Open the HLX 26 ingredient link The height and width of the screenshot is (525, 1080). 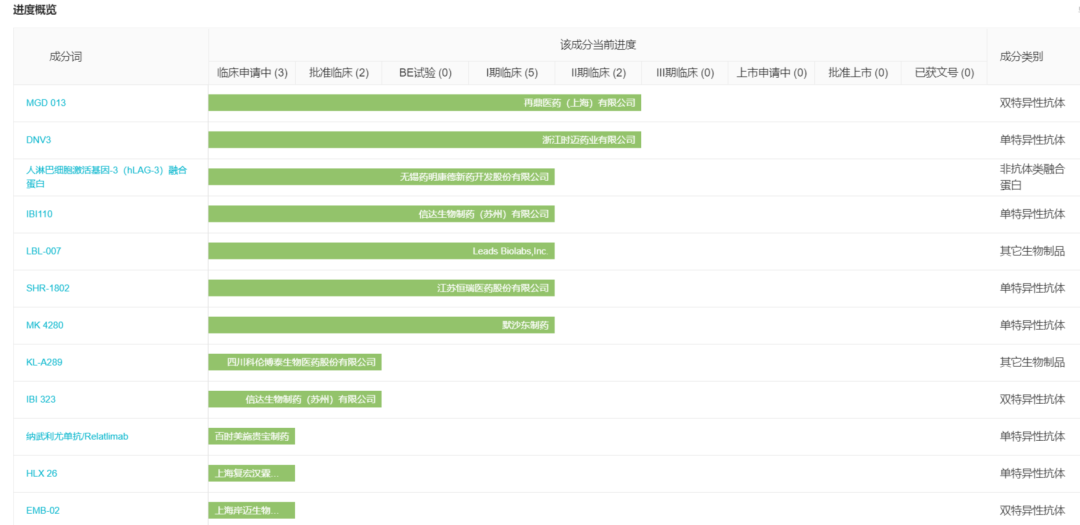[41, 474]
